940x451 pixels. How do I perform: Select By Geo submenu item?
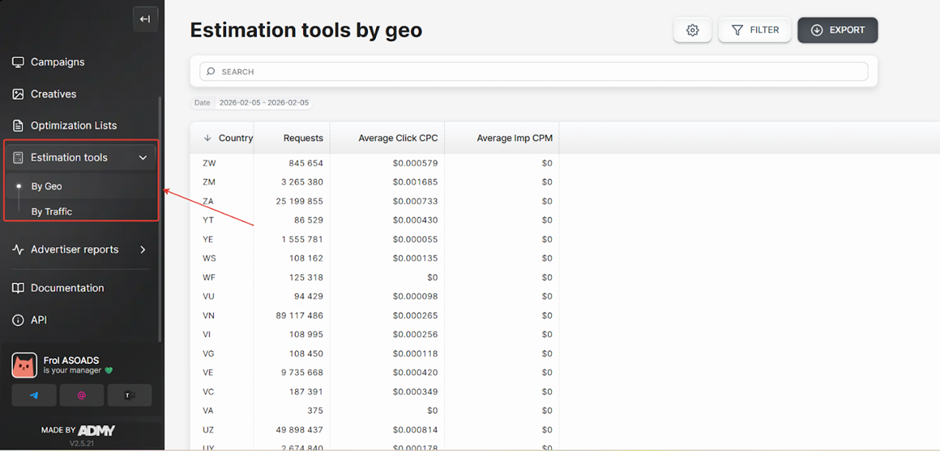coord(46,186)
